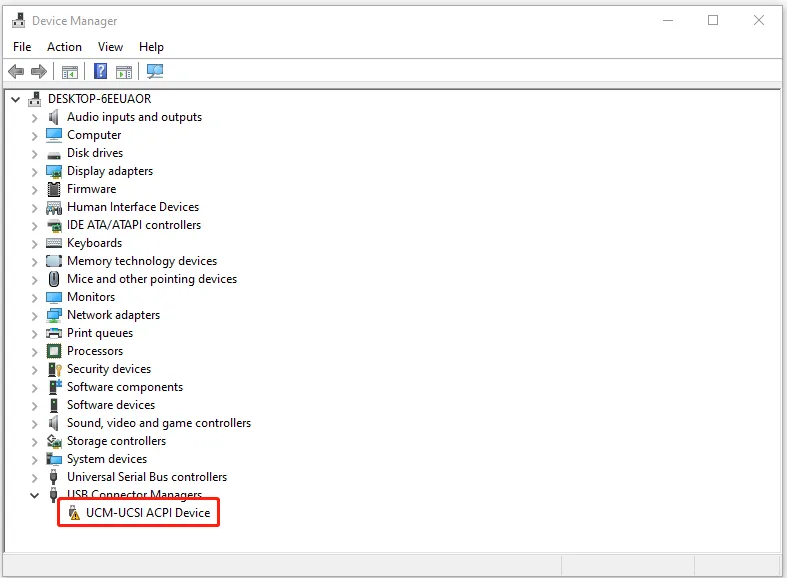Open the blue question mark Help icon

100,71
